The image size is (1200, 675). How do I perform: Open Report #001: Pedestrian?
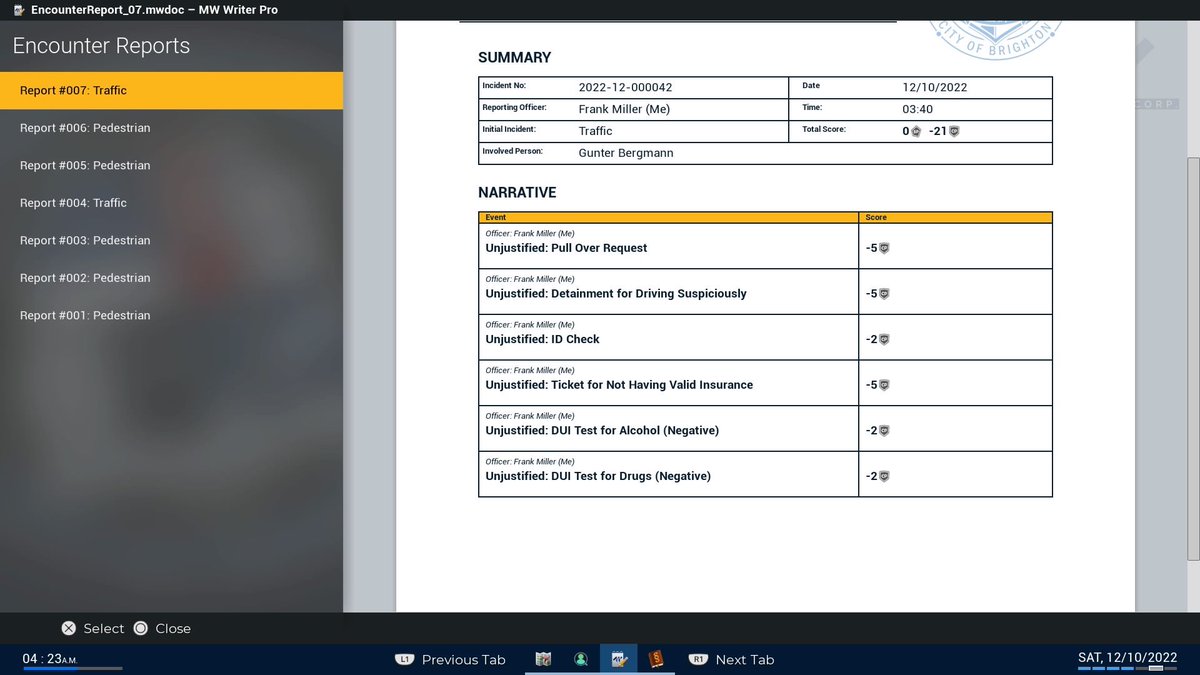pos(171,315)
